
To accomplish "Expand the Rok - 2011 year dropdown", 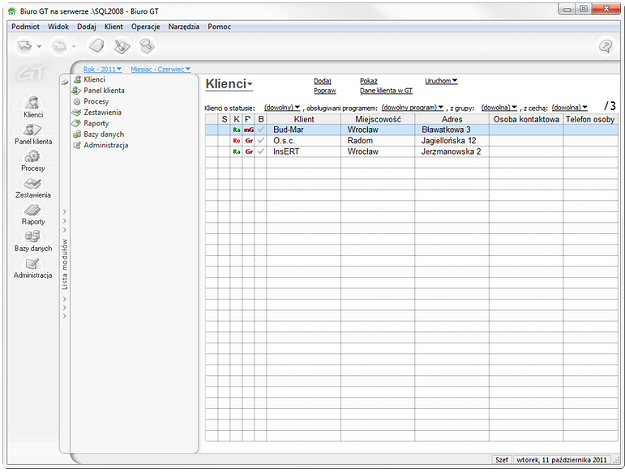I will (x=102, y=69).
